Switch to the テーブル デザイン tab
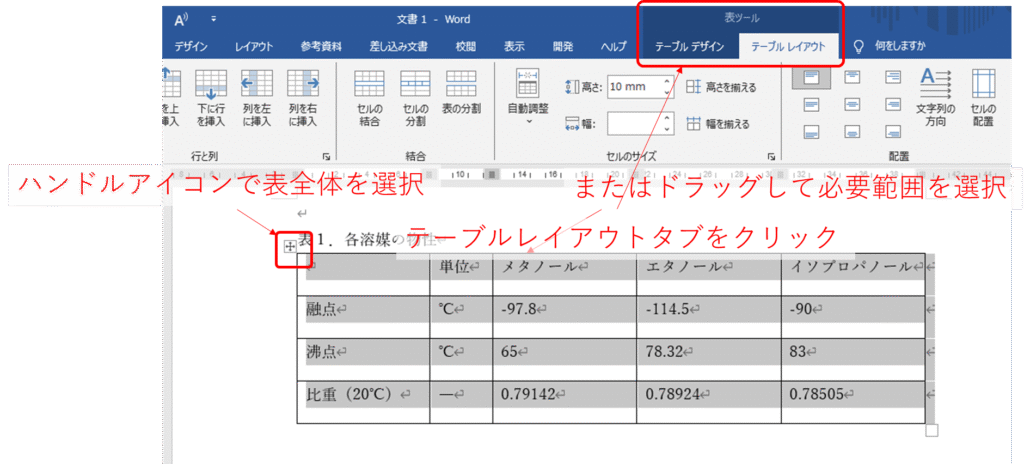Image resolution: width=1024 pixels, height=464 pixels. [688, 46]
